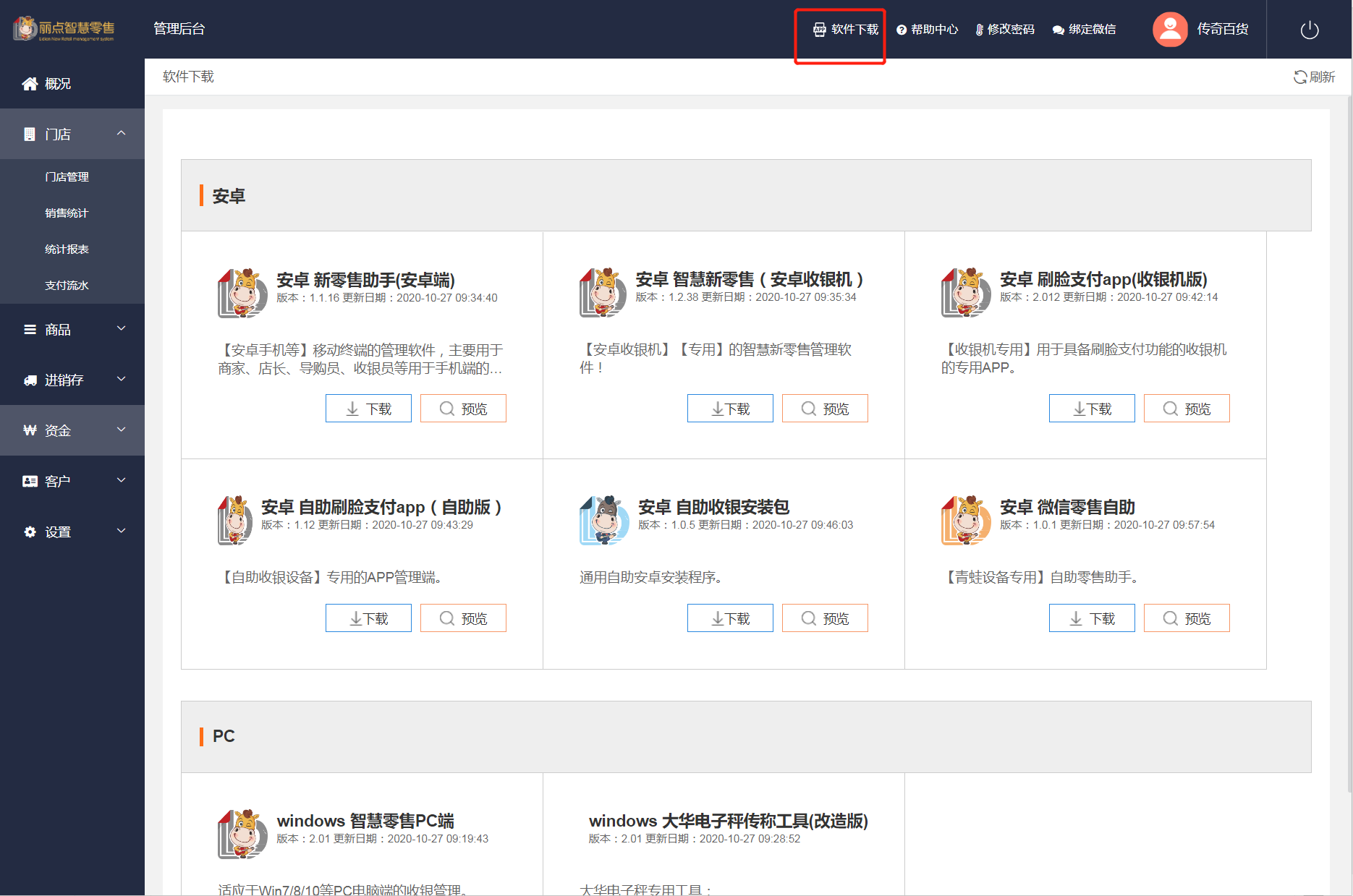The width and height of the screenshot is (1353, 896).
Task: Click the 概况 home icon
Action: click(x=30, y=84)
